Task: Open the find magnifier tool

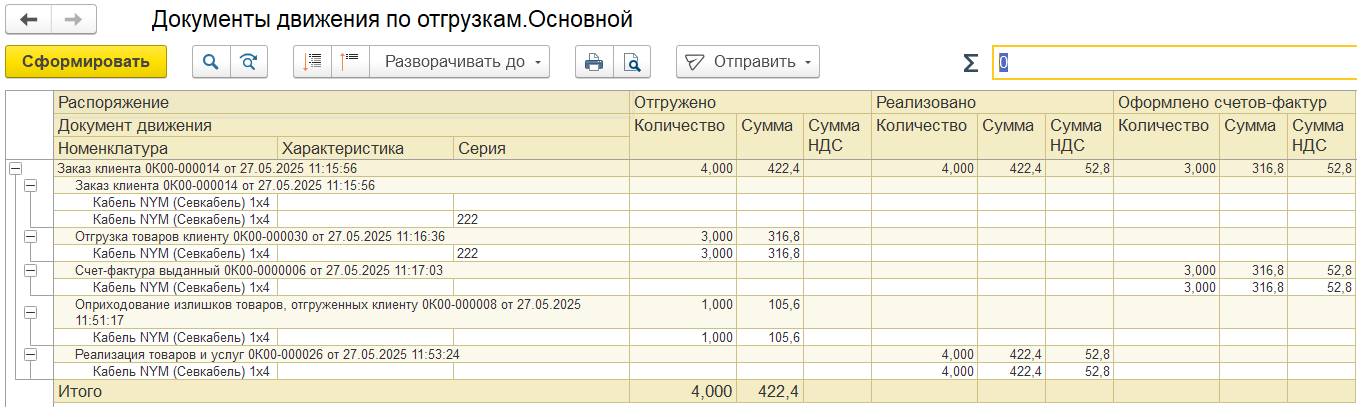Action: click(x=211, y=62)
